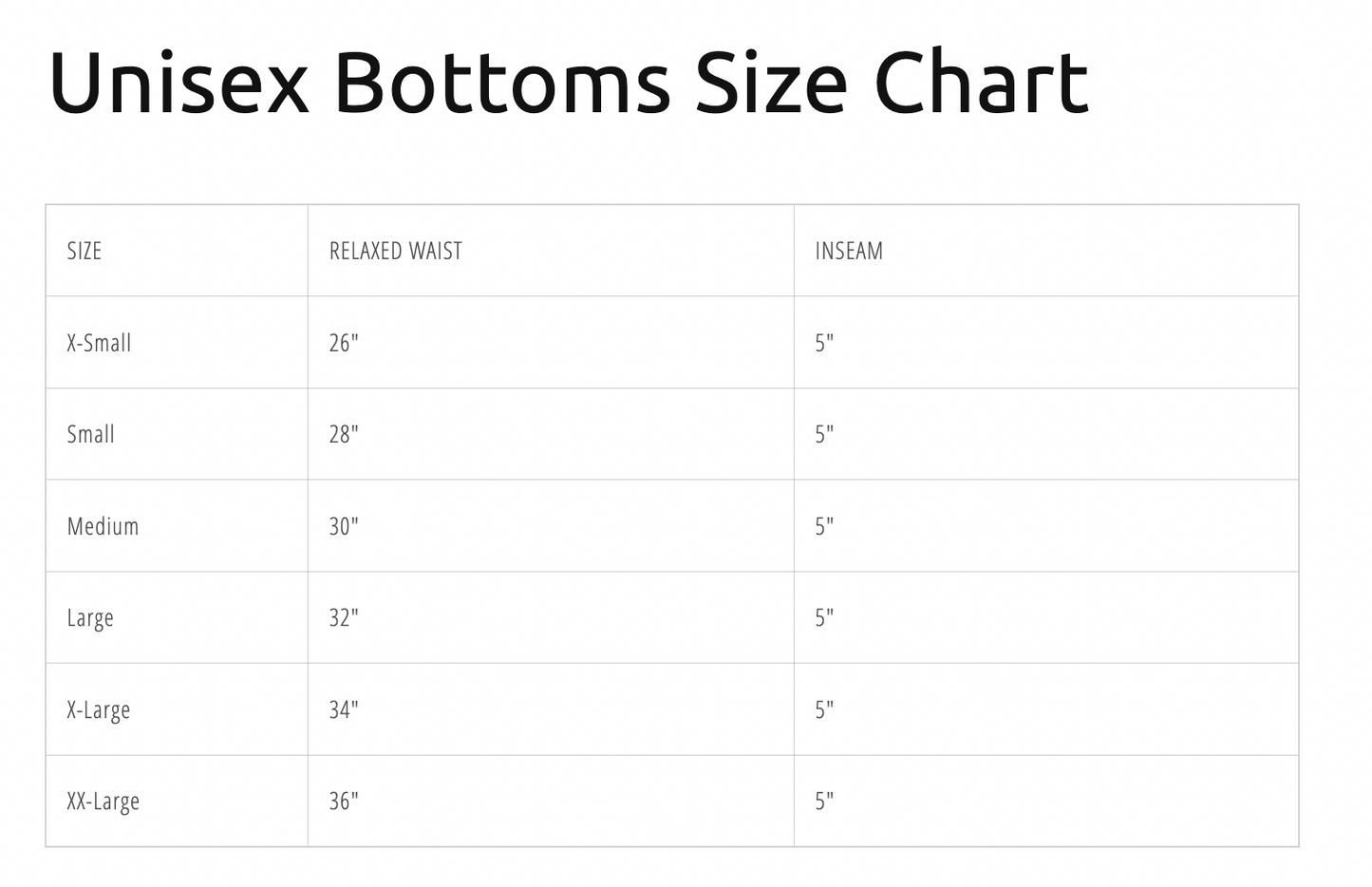This screenshot has height=887, width=1372.
Task: Click the 32" waist value
Action: (x=344, y=618)
